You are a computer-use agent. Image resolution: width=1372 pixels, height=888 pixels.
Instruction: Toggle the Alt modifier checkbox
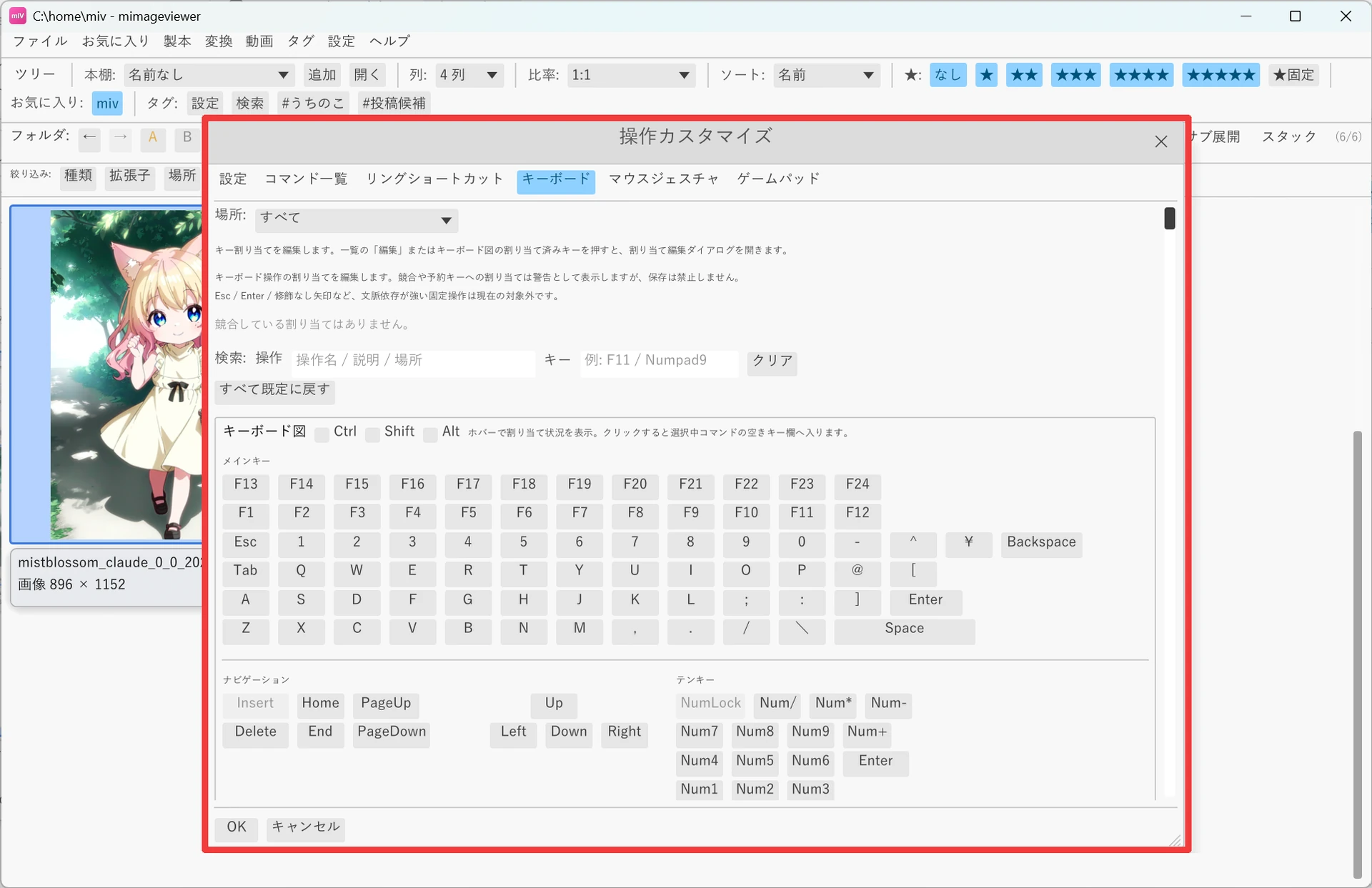[x=430, y=434]
